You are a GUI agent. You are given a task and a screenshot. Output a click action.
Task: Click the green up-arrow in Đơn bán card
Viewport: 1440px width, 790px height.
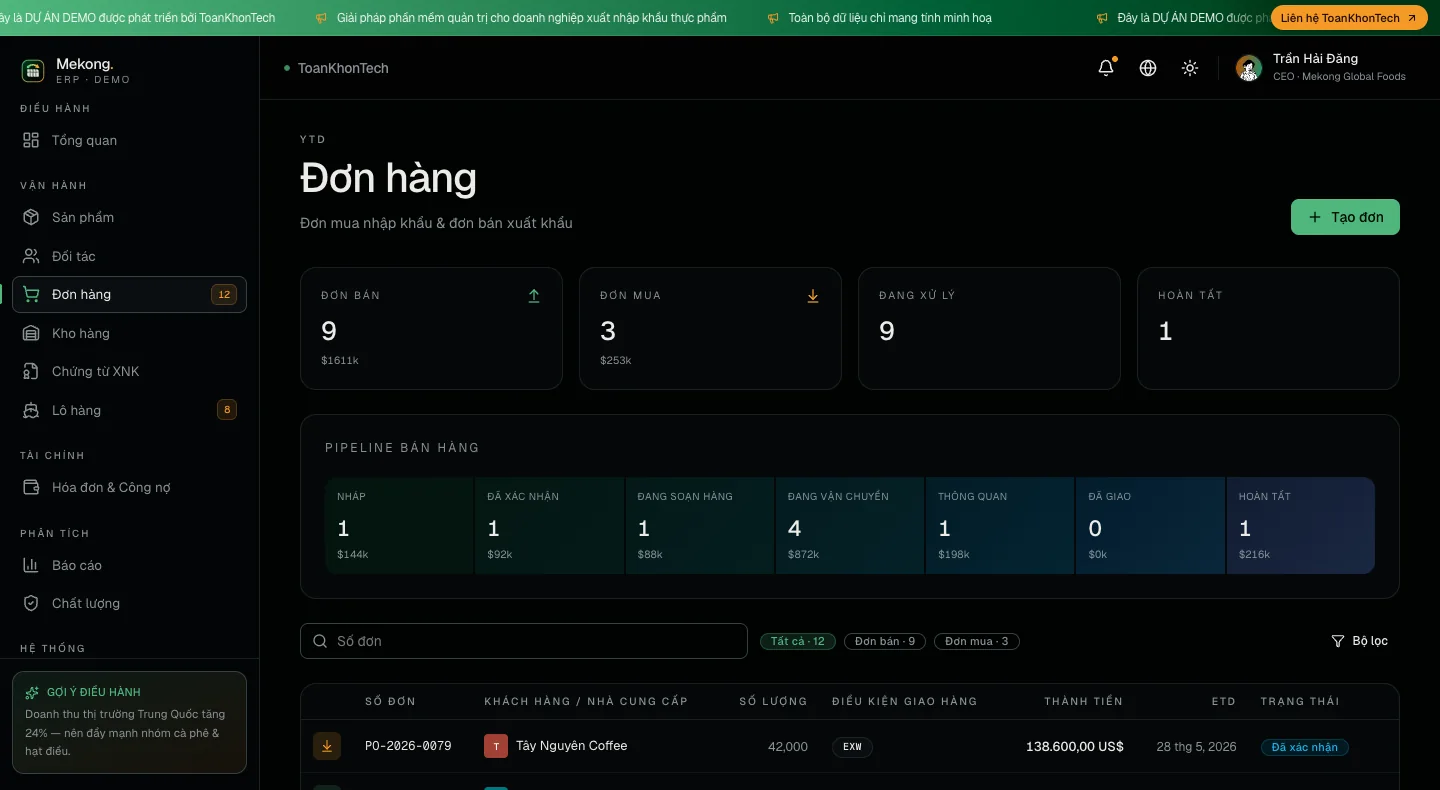click(x=534, y=296)
